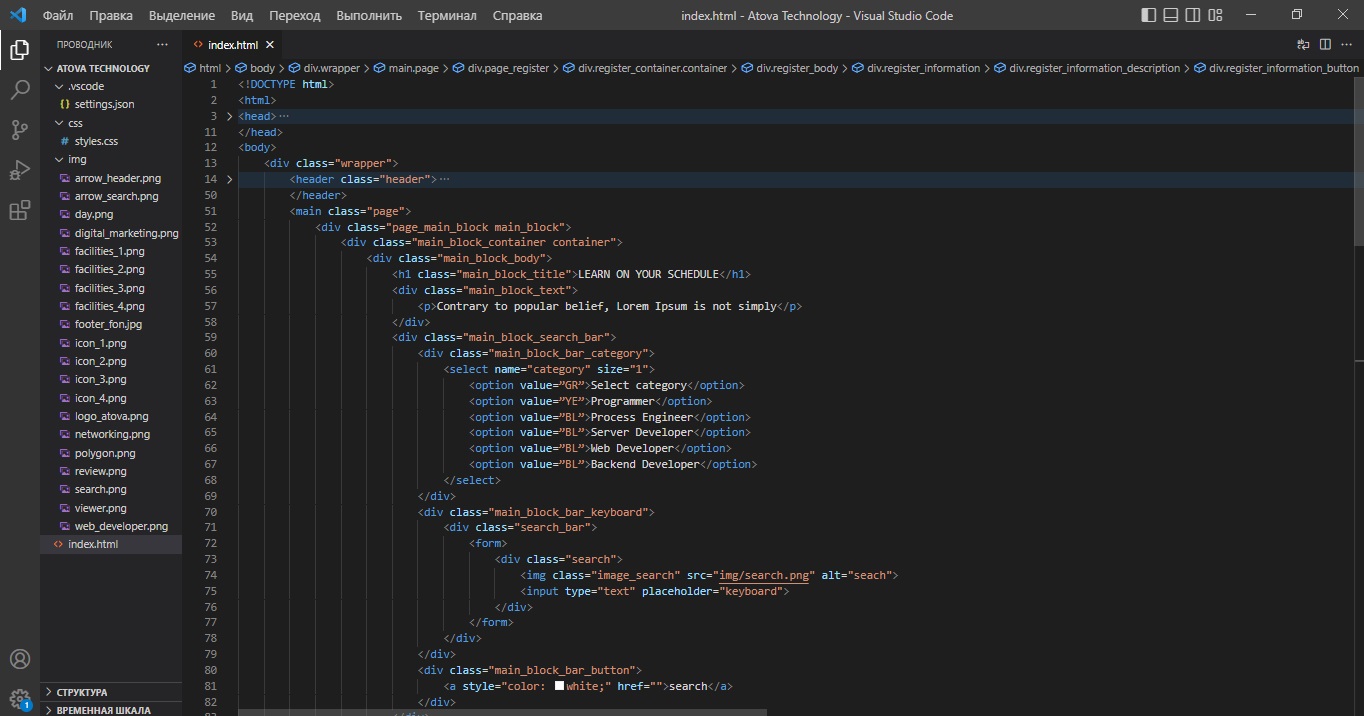This screenshot has width=1364, height=716.
Task: Click the div.wrapper breadcrumb item
Action: pos(332,68)
